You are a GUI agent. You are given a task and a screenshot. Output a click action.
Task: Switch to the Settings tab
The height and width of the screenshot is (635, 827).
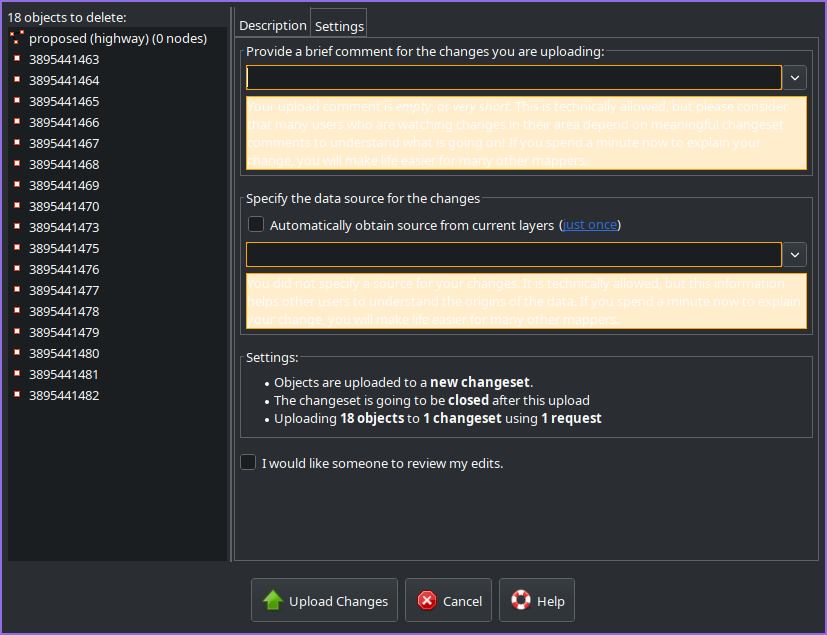[x=339, y=26]
